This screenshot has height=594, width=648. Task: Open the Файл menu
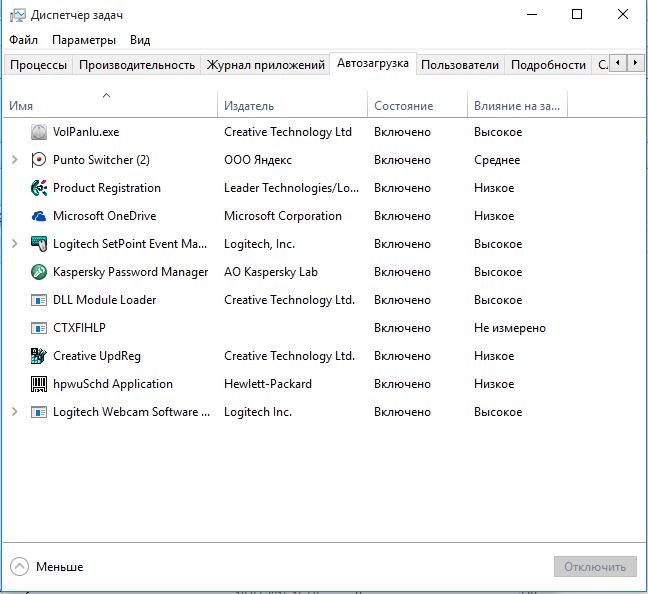(x=23, y=40)
